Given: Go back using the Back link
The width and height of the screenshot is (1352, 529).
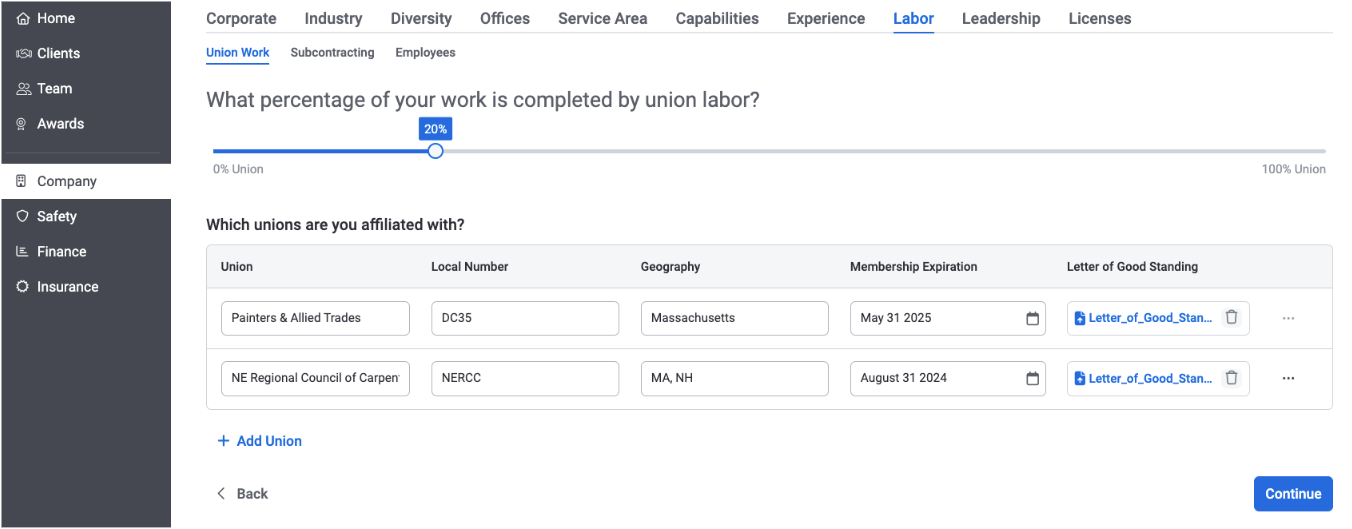Looking at the screenshot, I should coord(243,494).
